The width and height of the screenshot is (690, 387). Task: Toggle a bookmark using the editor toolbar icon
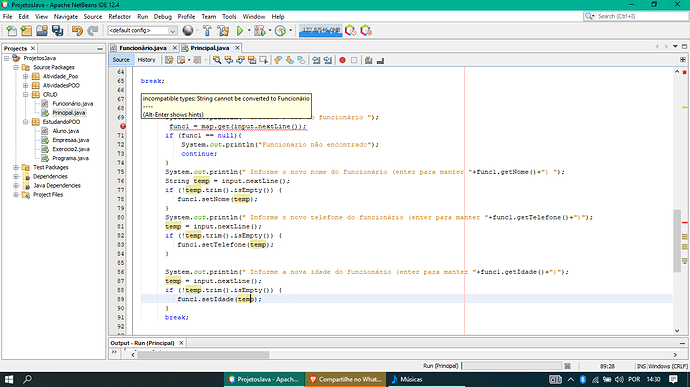[x=301, y=60]
